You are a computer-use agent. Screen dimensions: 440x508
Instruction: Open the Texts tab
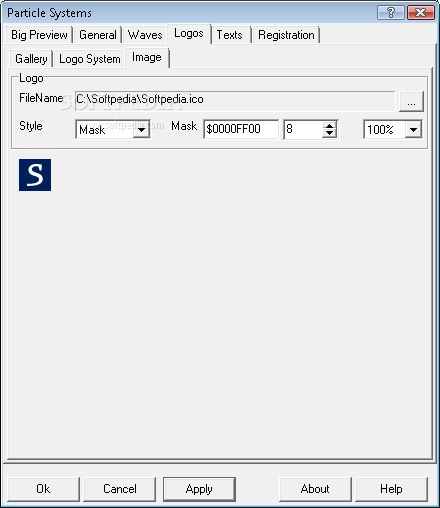(x=230, y=35)
